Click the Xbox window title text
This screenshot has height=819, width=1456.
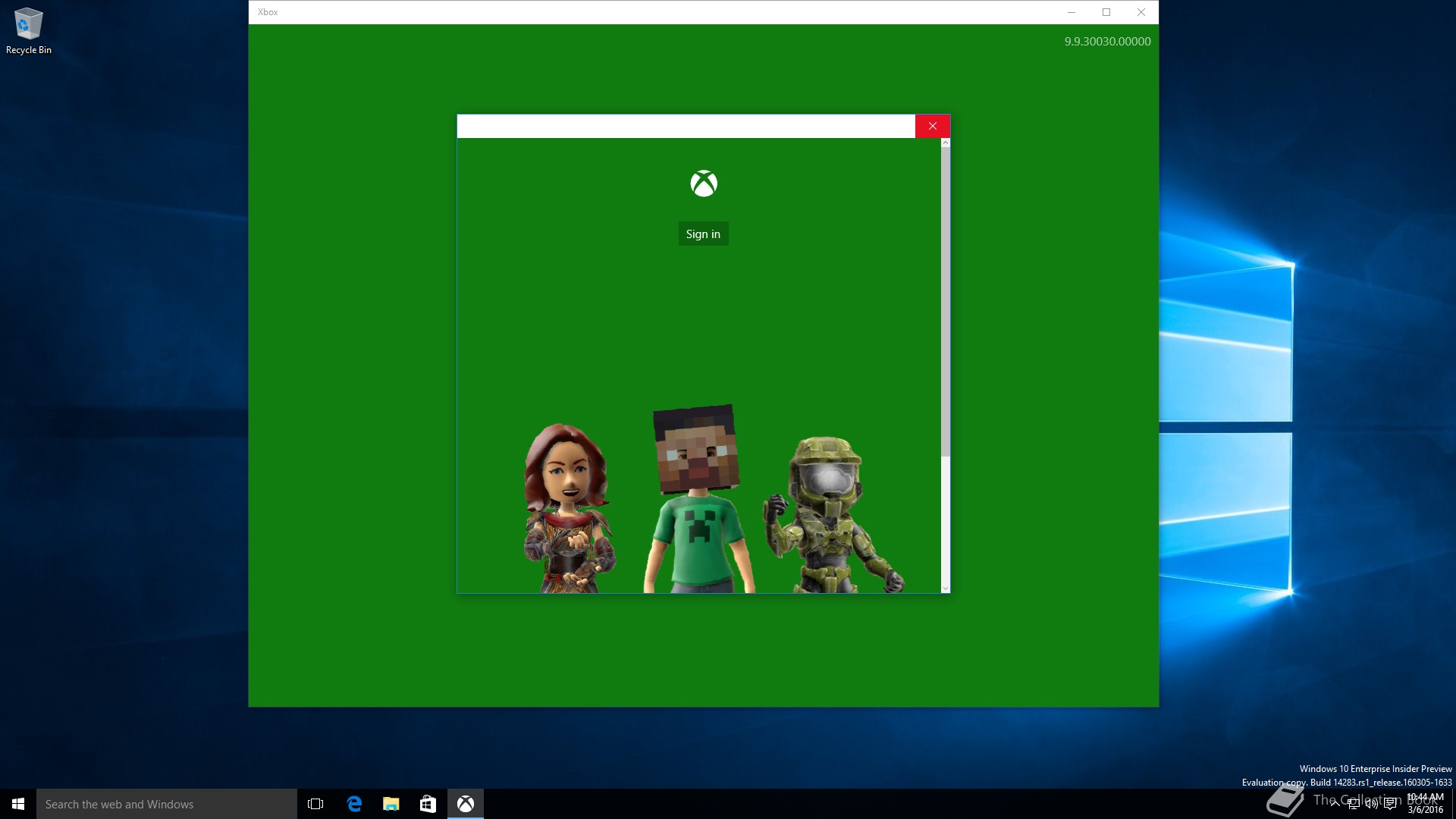point(268,12)
